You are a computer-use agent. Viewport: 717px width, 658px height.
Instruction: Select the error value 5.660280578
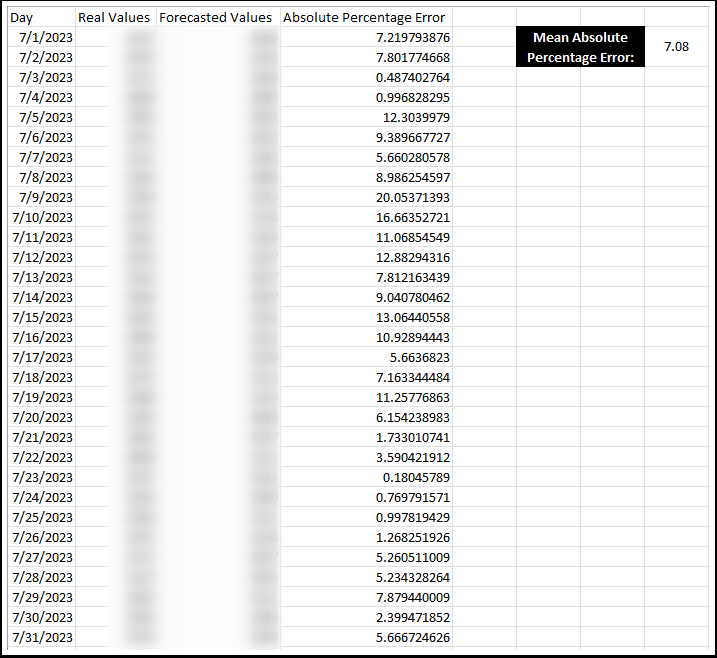coord(366,157)
